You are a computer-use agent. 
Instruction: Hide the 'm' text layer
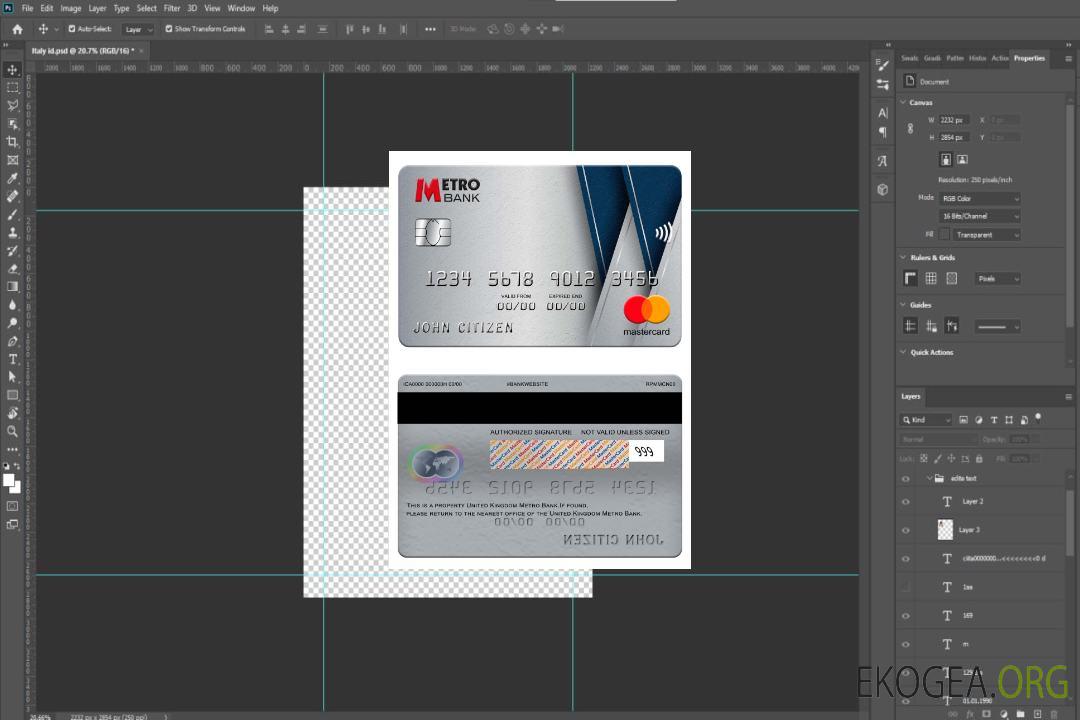tap(906, 644)
